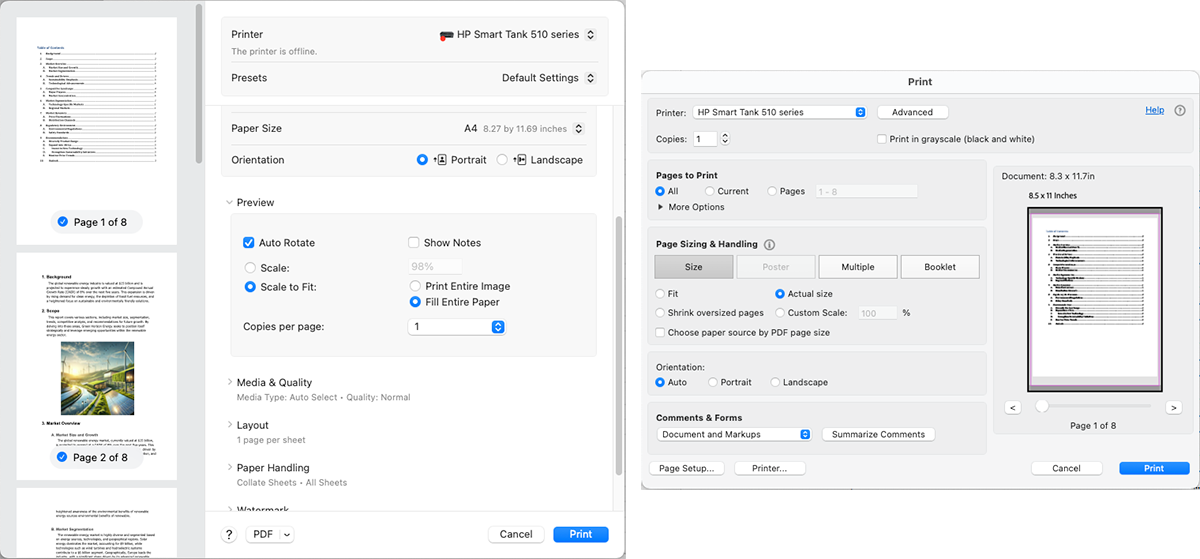The image size is (1200, 559).
Task: Select the Scale to Fit radio button
Action: coord(250,287)
